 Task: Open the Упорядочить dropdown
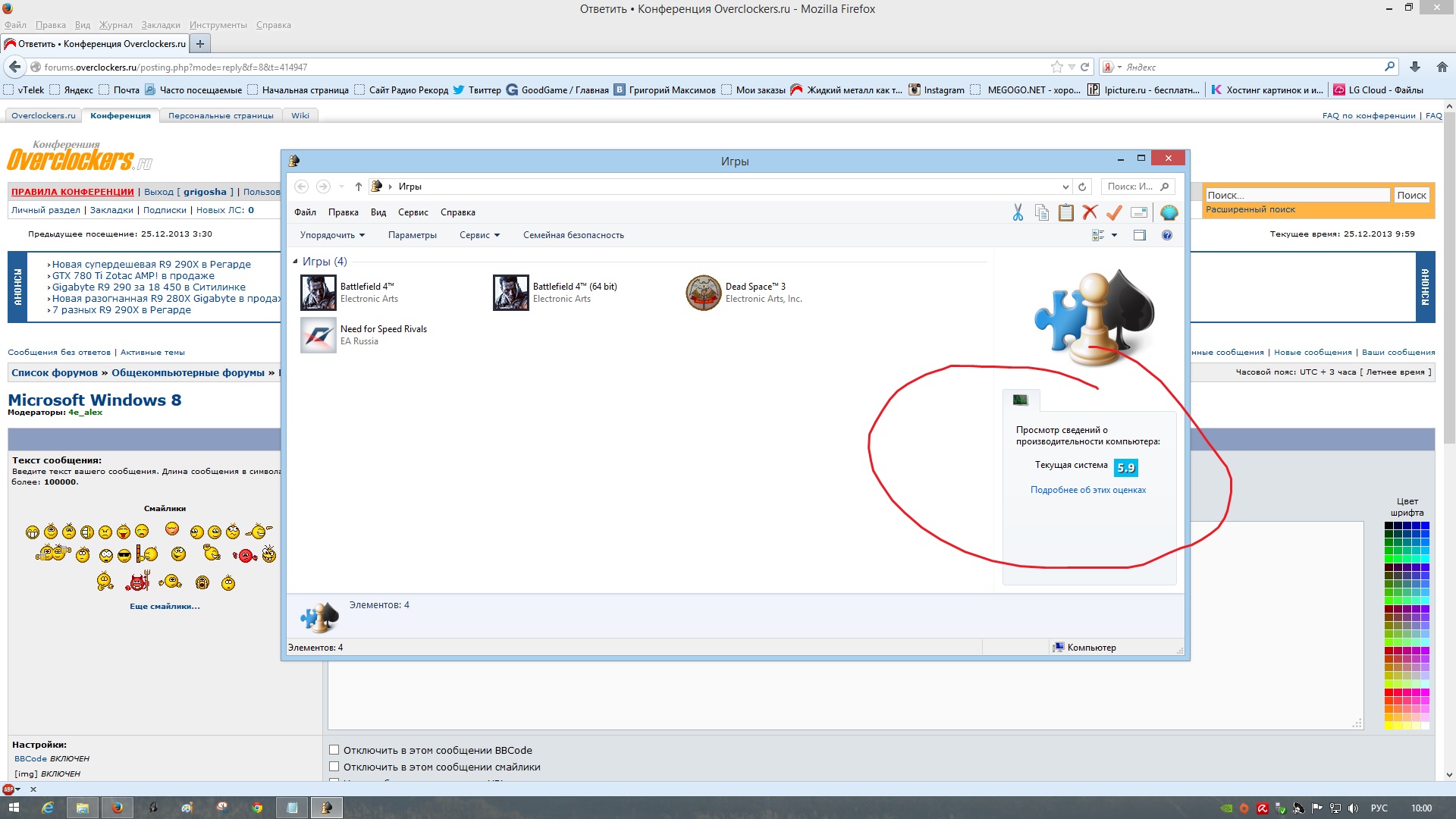[332, 235]
